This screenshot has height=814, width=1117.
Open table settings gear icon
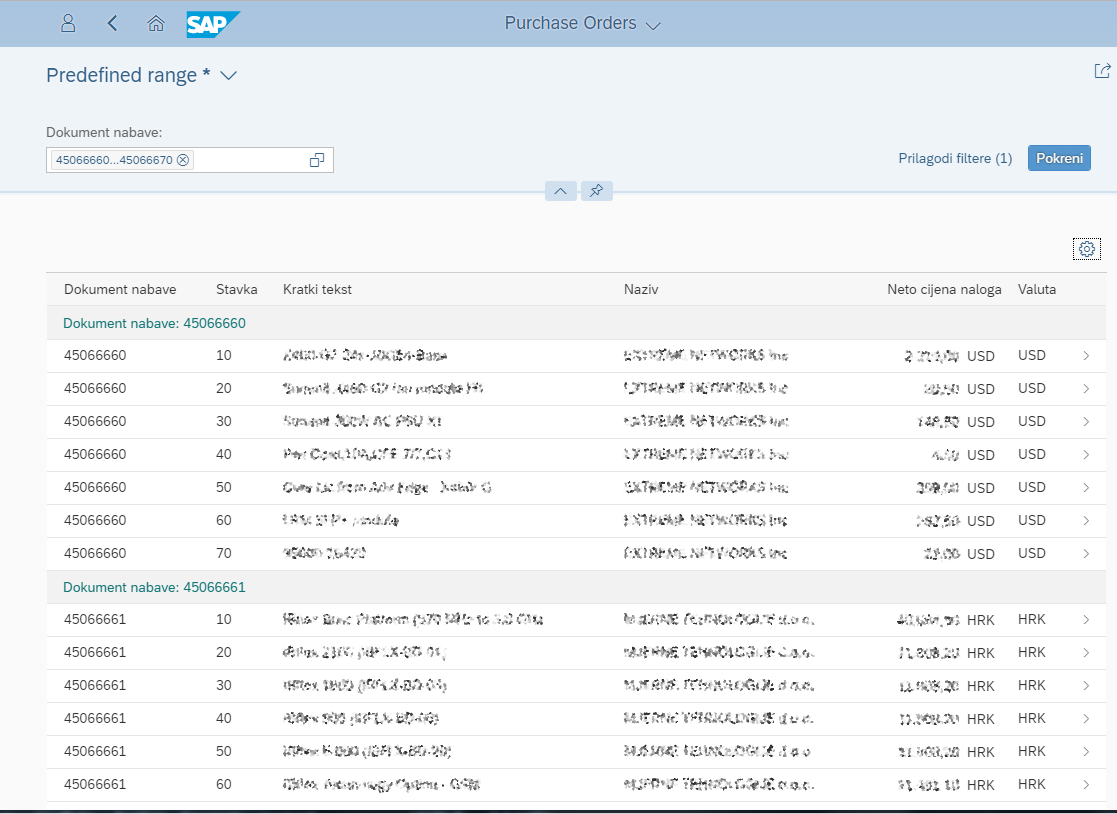(1087, 249)
